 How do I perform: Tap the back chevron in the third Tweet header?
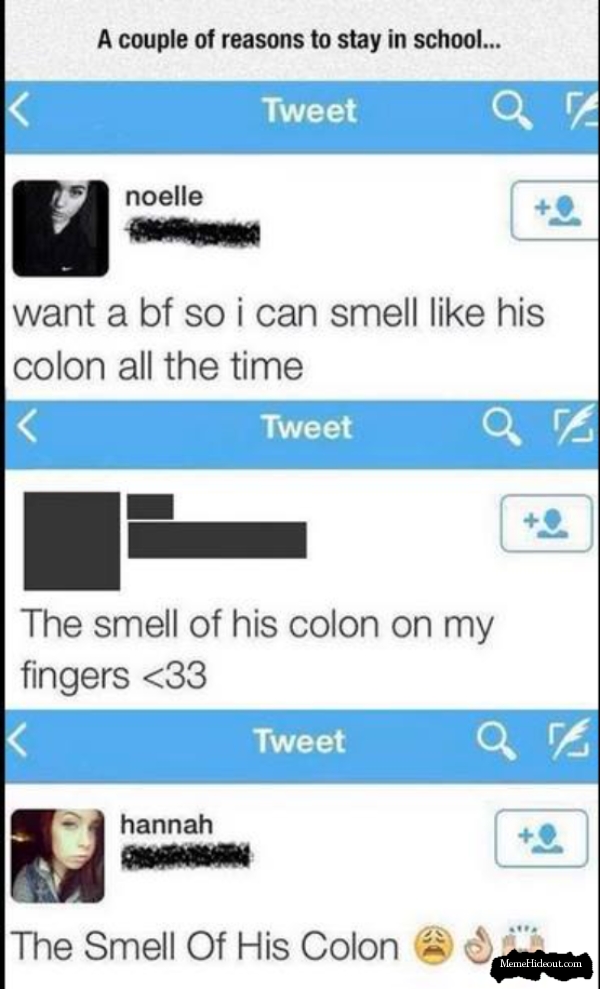pyautogui.click(x=19, y=739)
